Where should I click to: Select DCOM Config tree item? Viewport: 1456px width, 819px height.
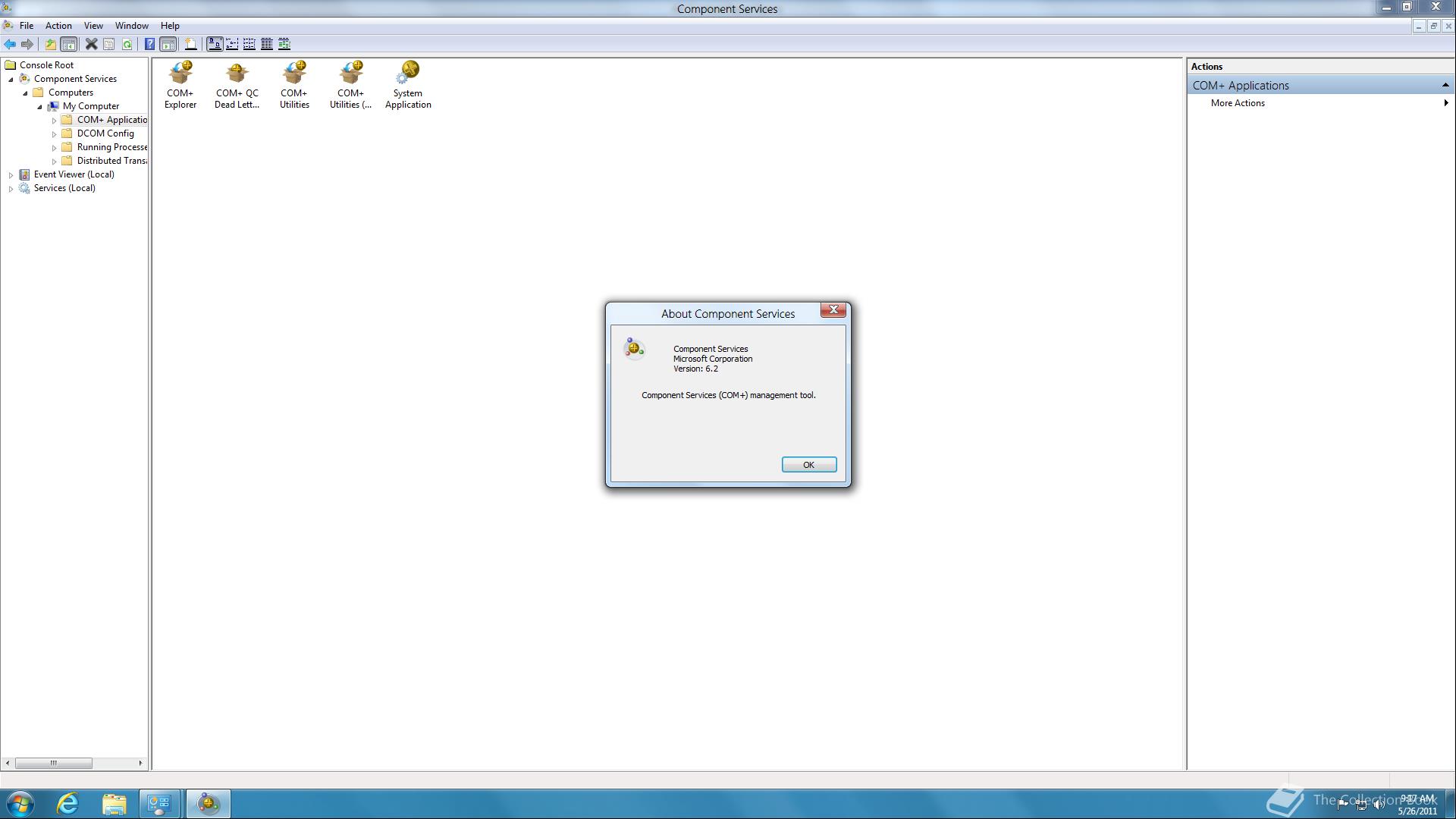point(105,133)
